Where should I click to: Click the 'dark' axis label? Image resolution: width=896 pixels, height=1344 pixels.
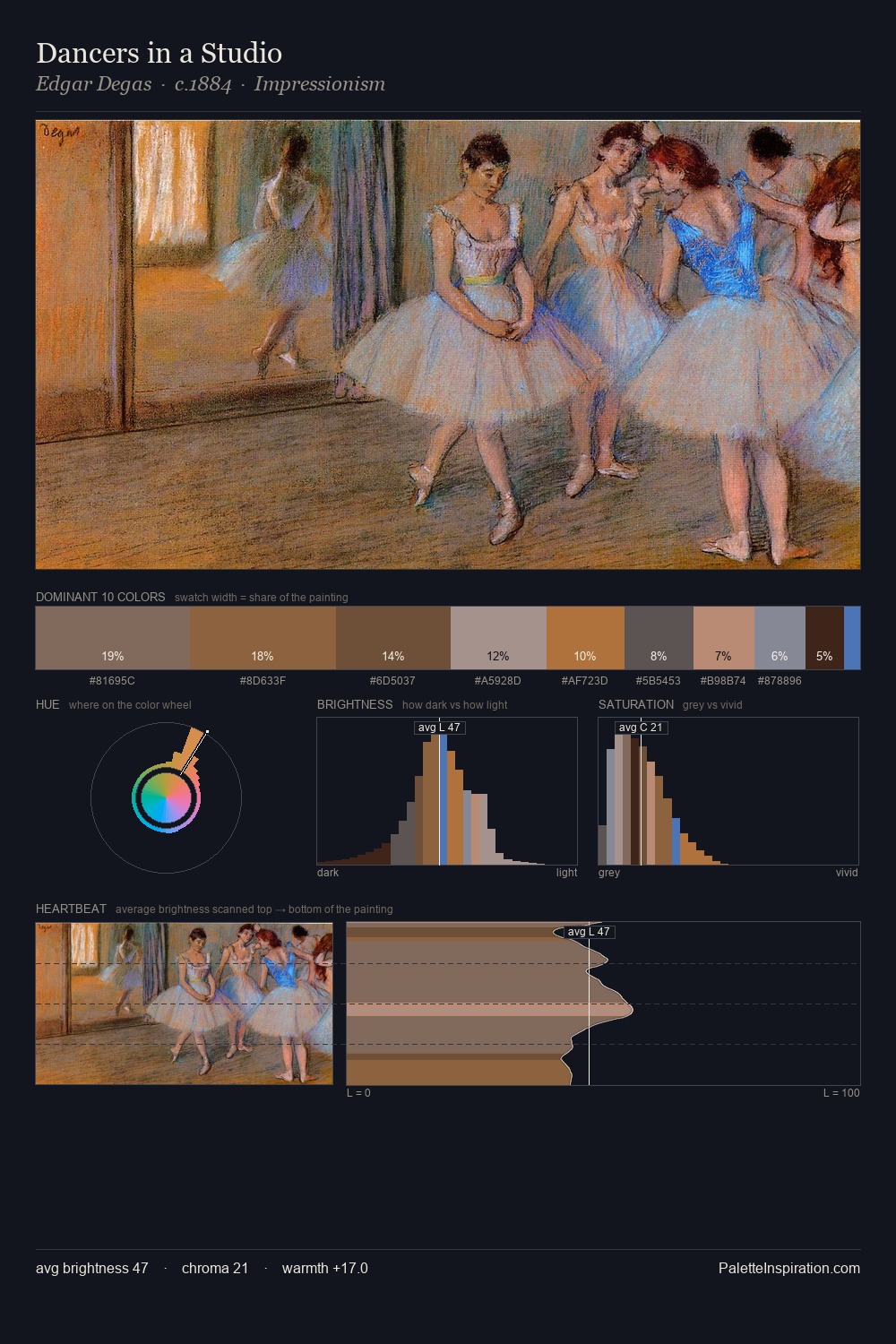pyautogui.click(x=328, y=873)
